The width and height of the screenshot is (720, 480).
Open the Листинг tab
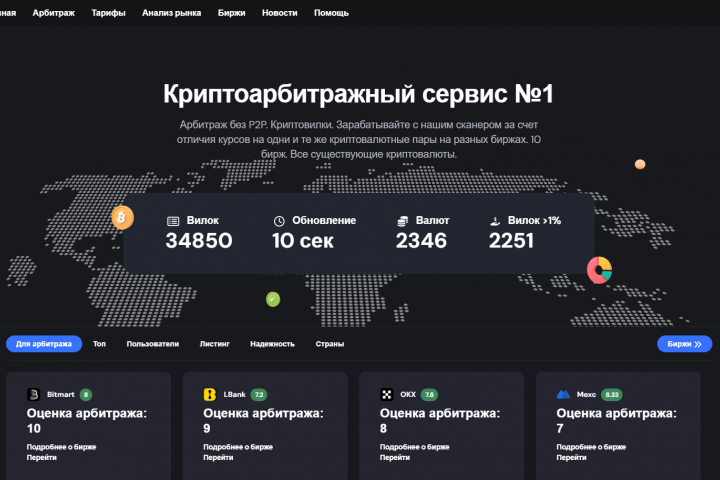point(214,344)
